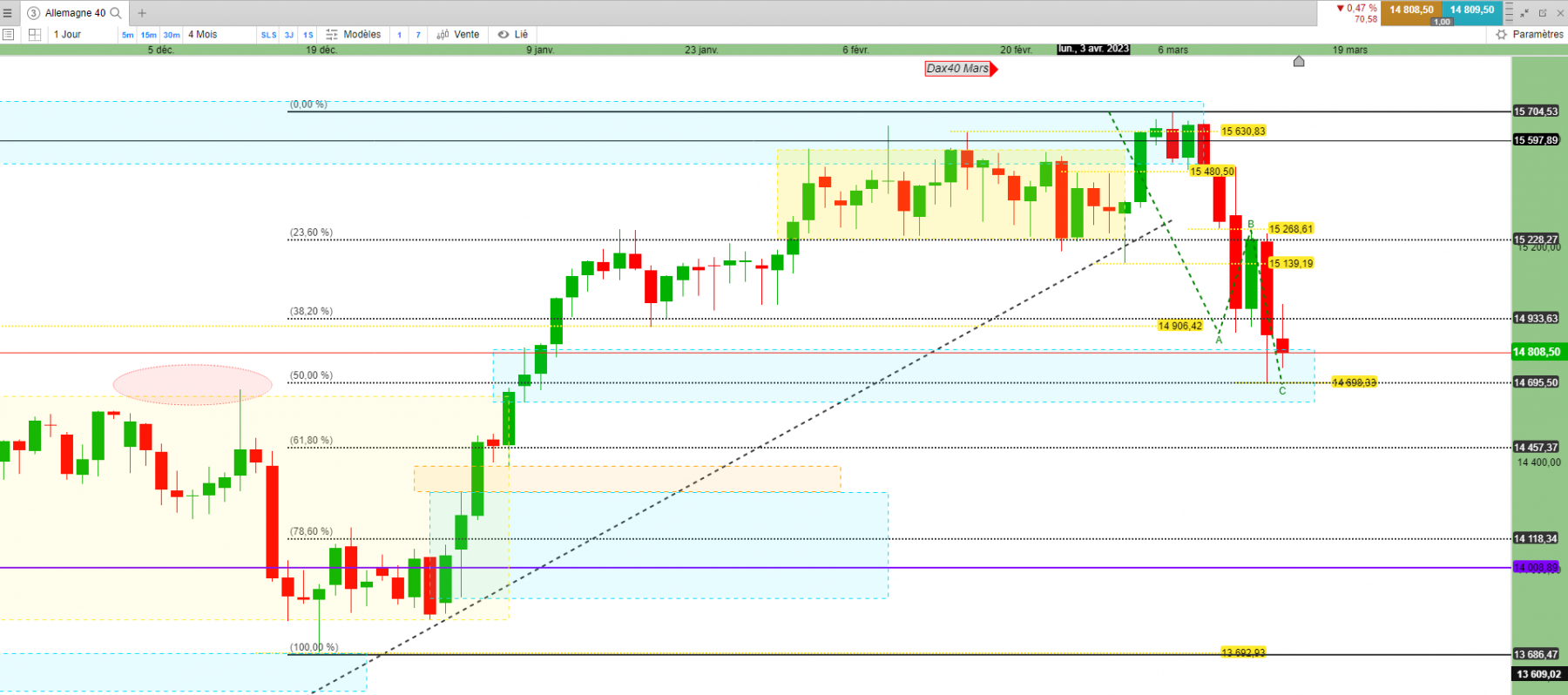
Task: Open the list panel icon in toolbar
Action: click(x=8, y=35)
